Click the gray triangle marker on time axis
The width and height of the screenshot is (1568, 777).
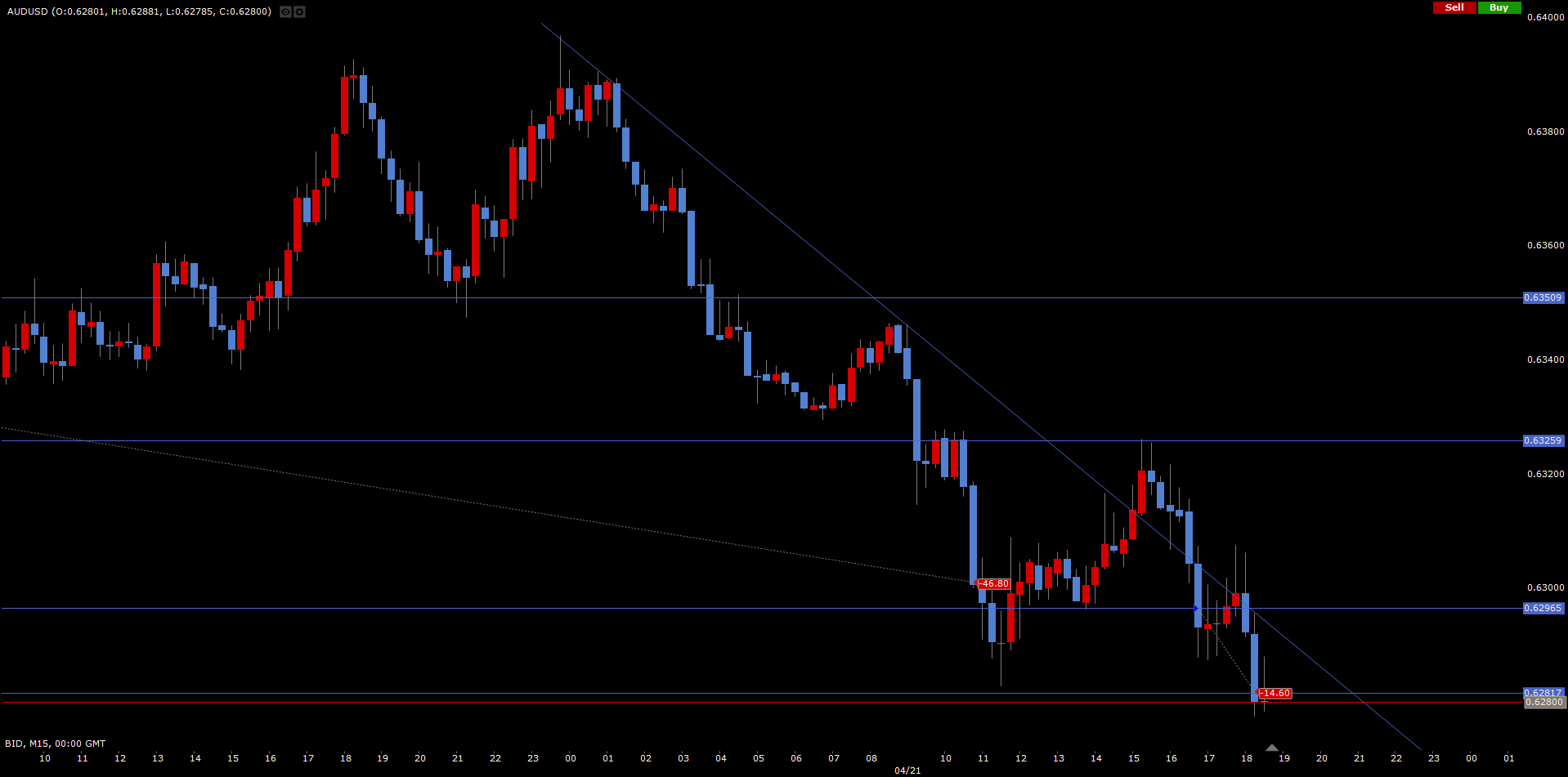point(1271,748)
